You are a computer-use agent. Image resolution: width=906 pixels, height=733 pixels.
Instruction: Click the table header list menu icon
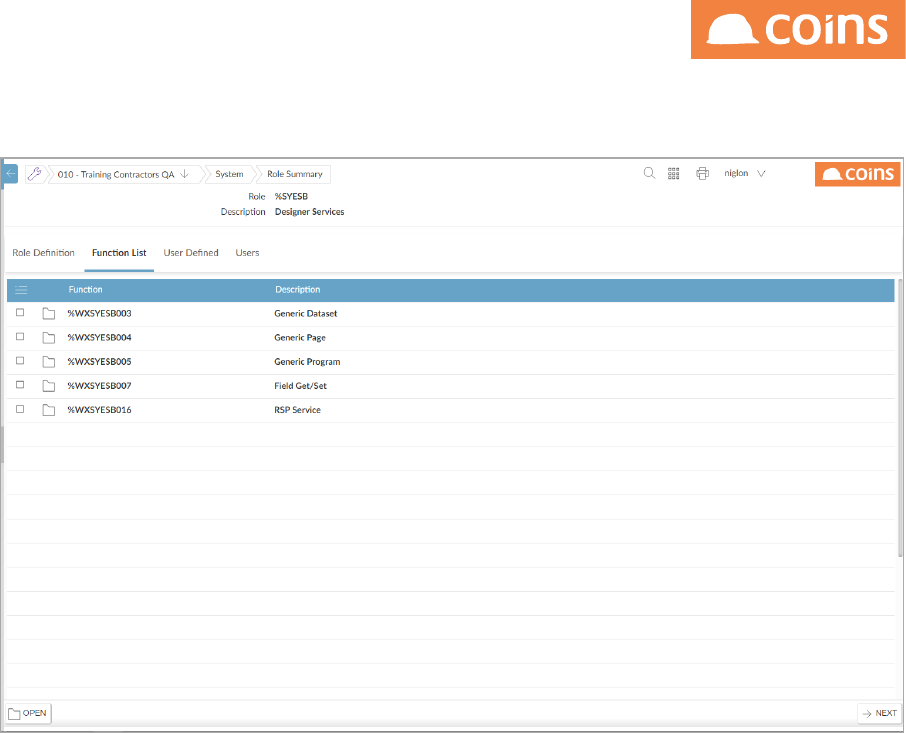(21, 290)
